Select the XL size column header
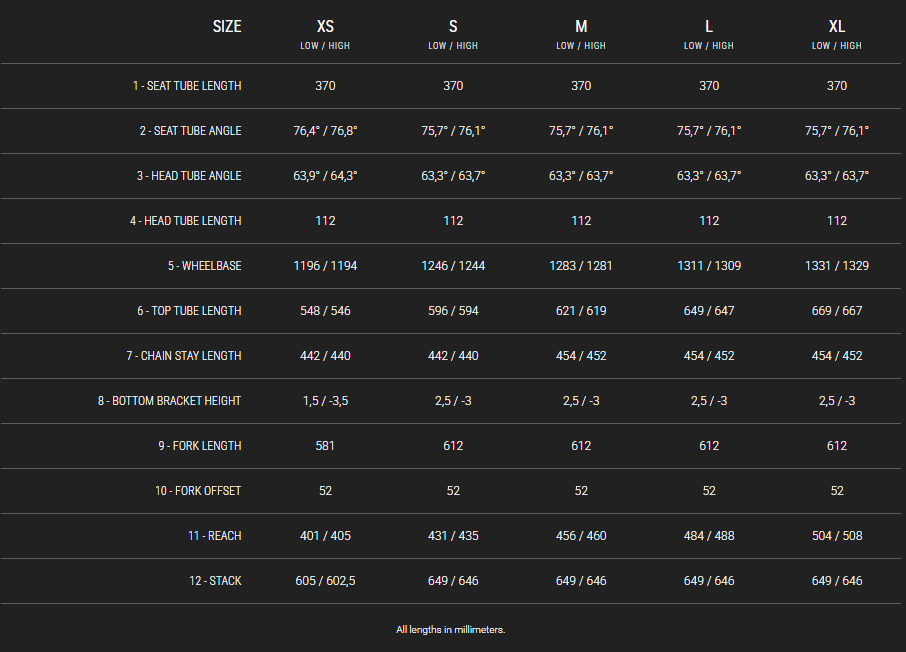Image resolution: width=906 pixels, height=652 pixels. coord(837,27)
